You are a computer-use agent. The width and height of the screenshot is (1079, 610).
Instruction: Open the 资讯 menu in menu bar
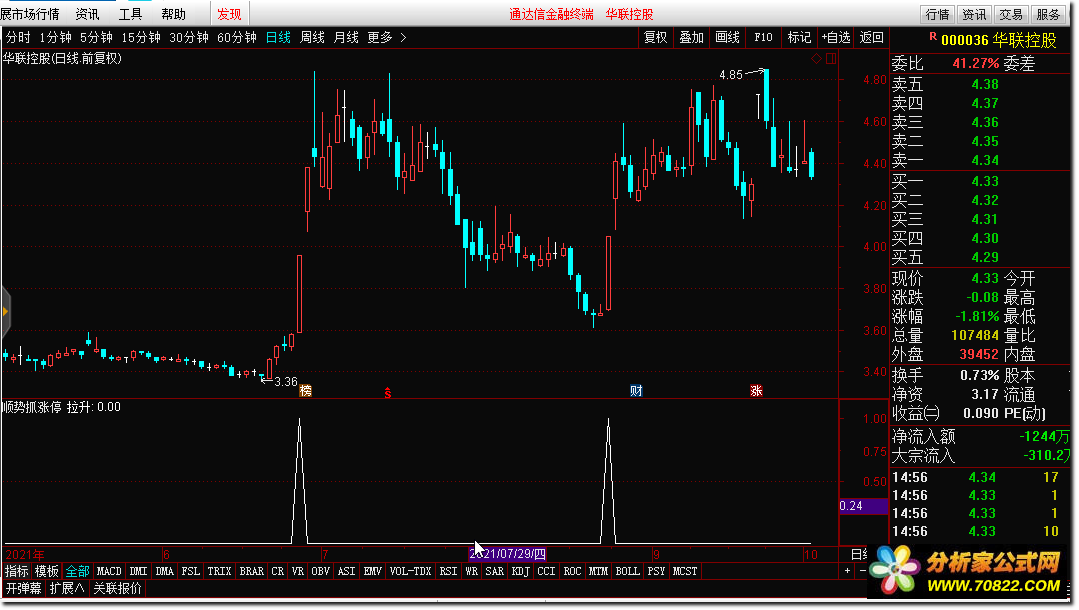[x=87, y=14]
